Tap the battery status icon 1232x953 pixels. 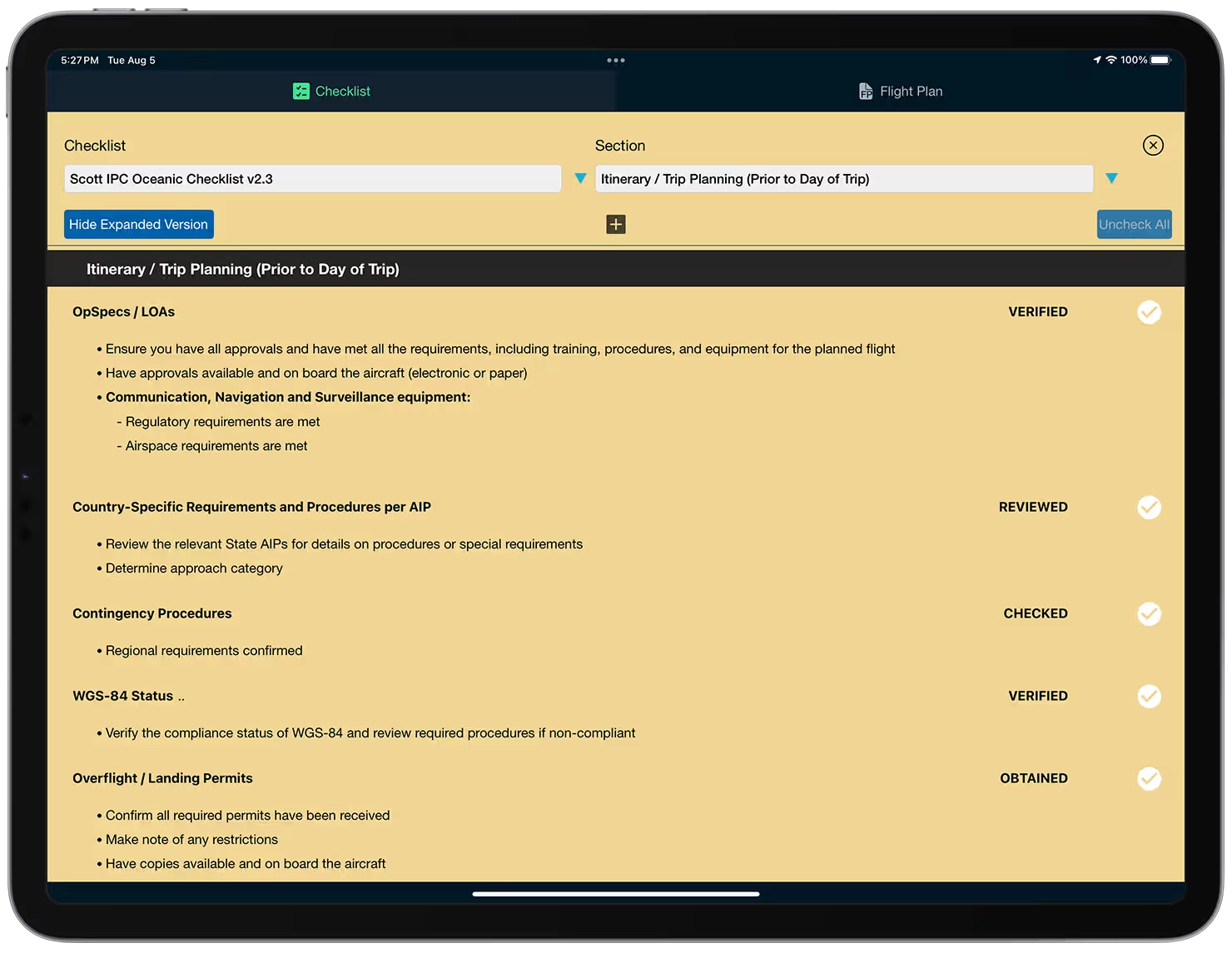tap(1161, 60)
